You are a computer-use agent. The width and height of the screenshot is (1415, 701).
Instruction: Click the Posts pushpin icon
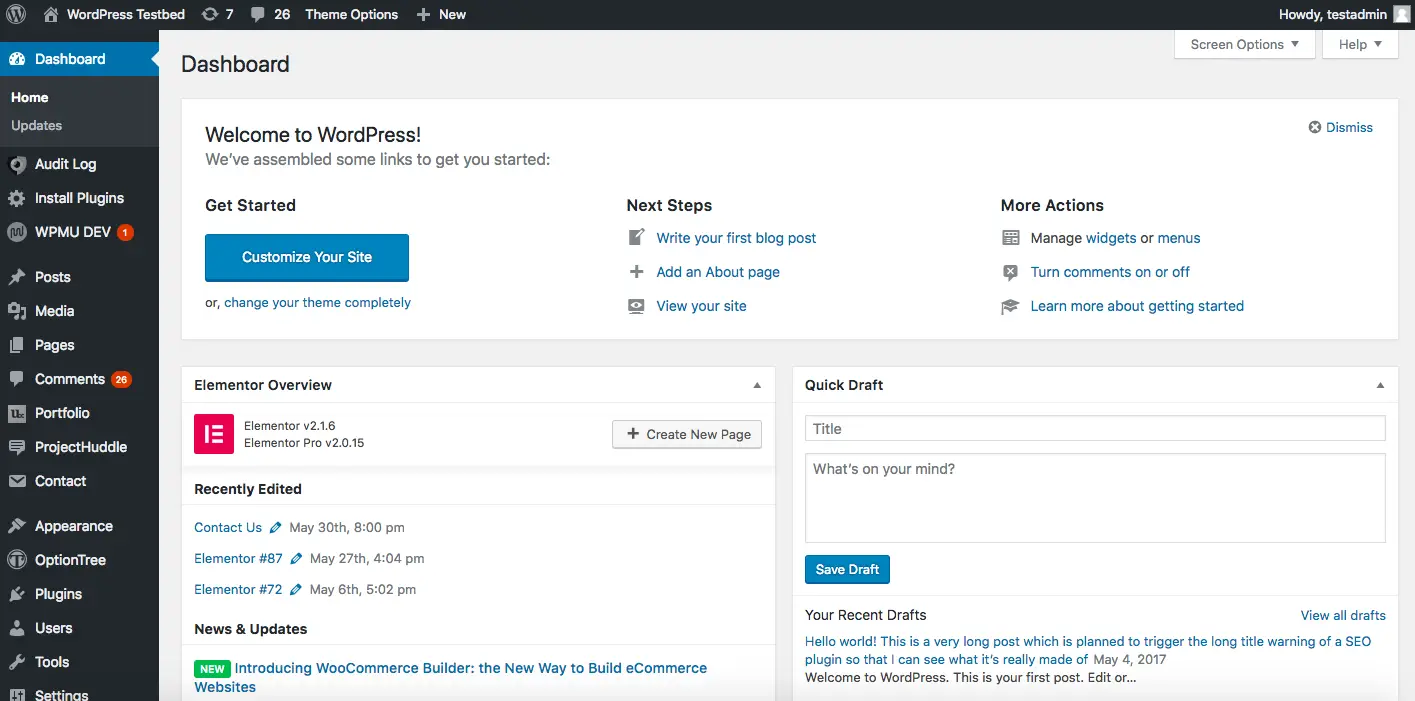tap(17, 277)
